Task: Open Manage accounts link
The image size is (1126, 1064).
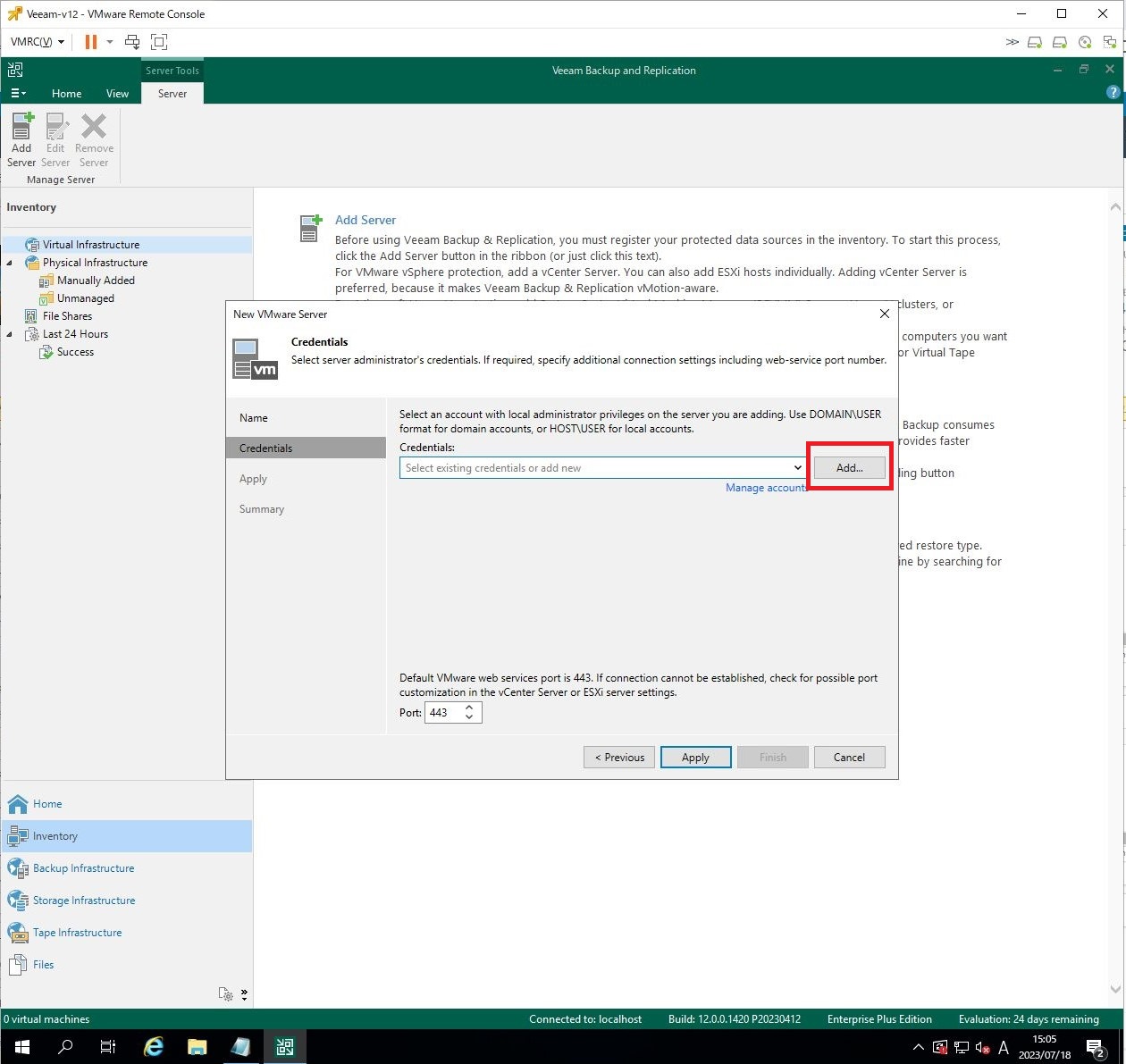Action: coord(766,488)
